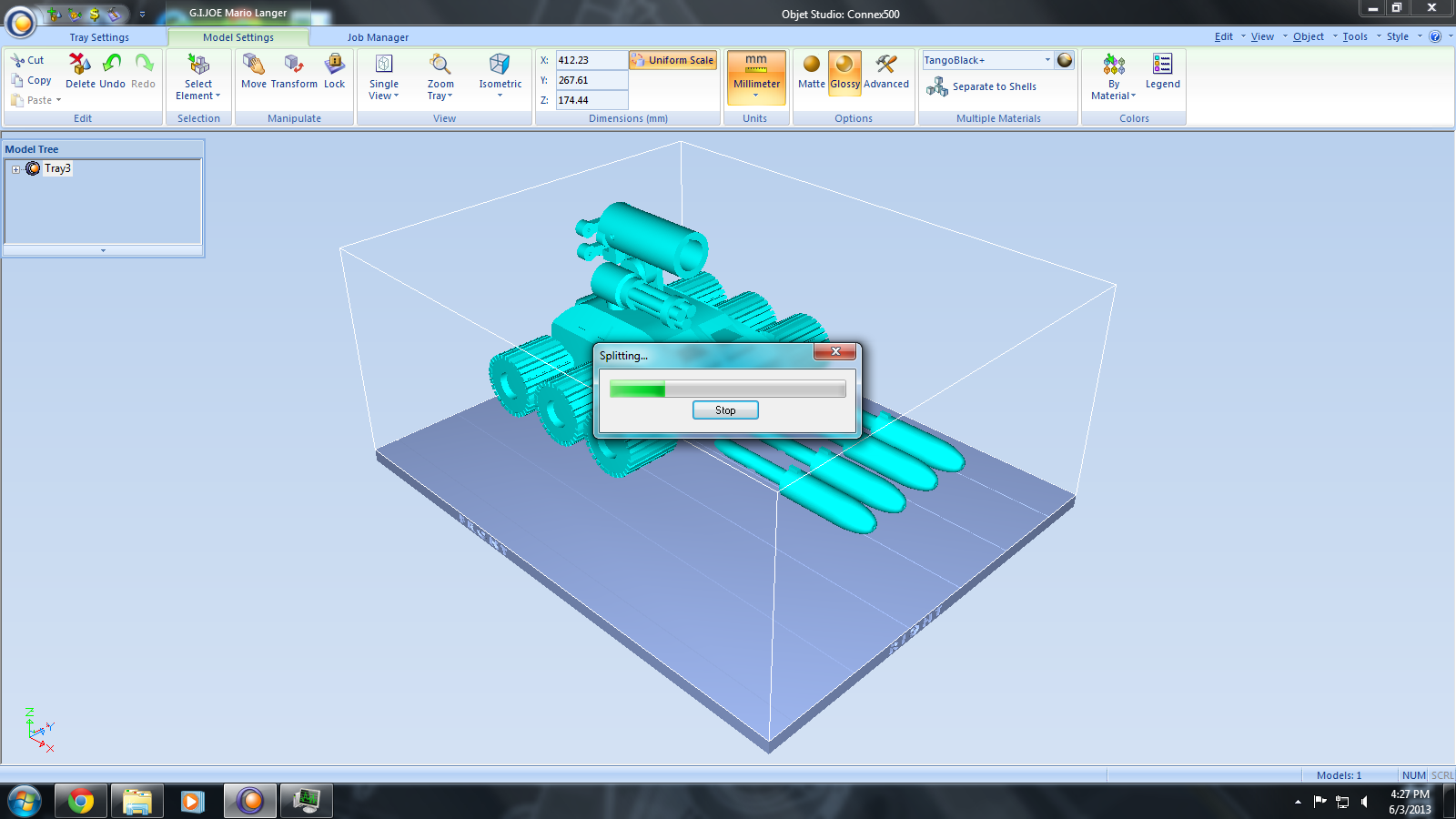Screen dimensions: 1456x819
Task: Open the Zoom Tray dropdown
Action: 440,76
